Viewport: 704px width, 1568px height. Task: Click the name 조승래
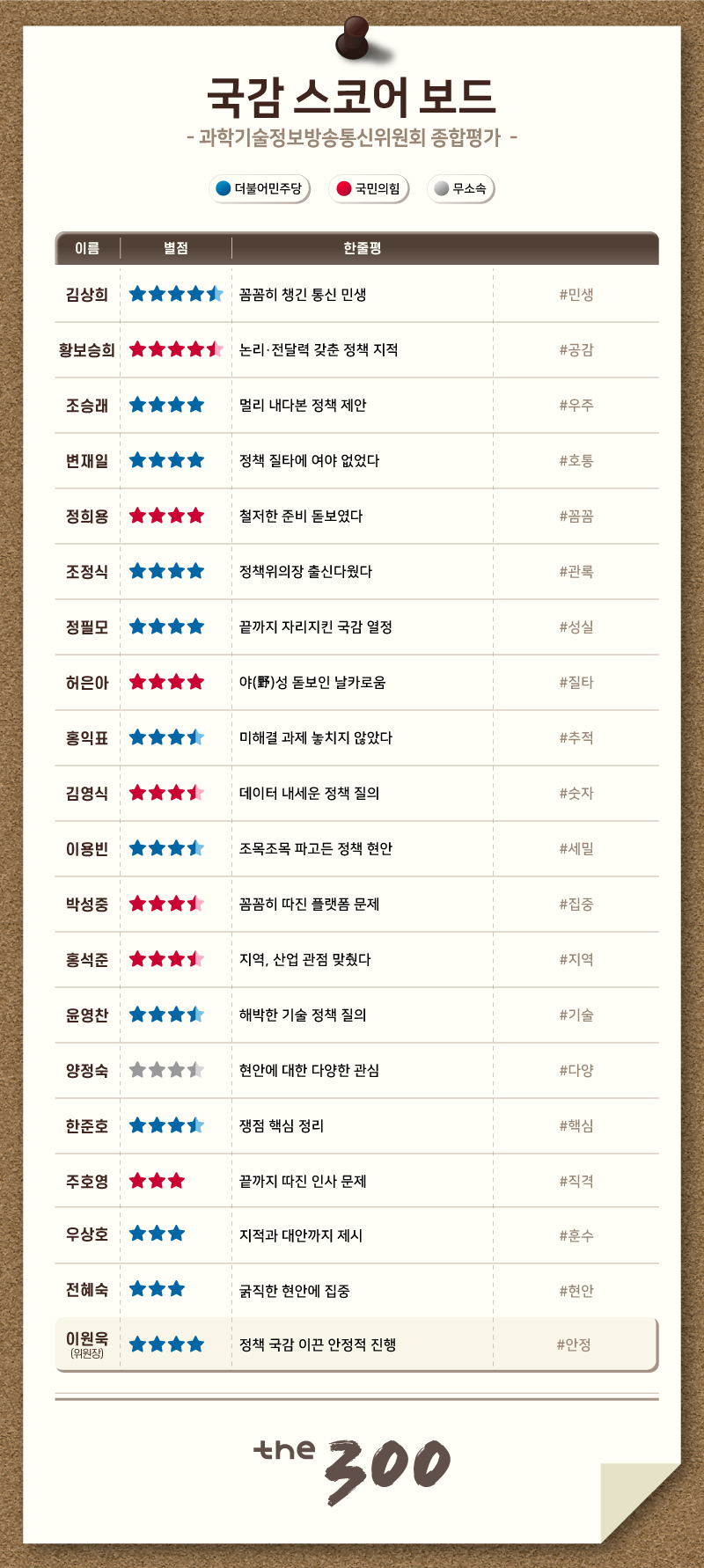click(87, 405)
